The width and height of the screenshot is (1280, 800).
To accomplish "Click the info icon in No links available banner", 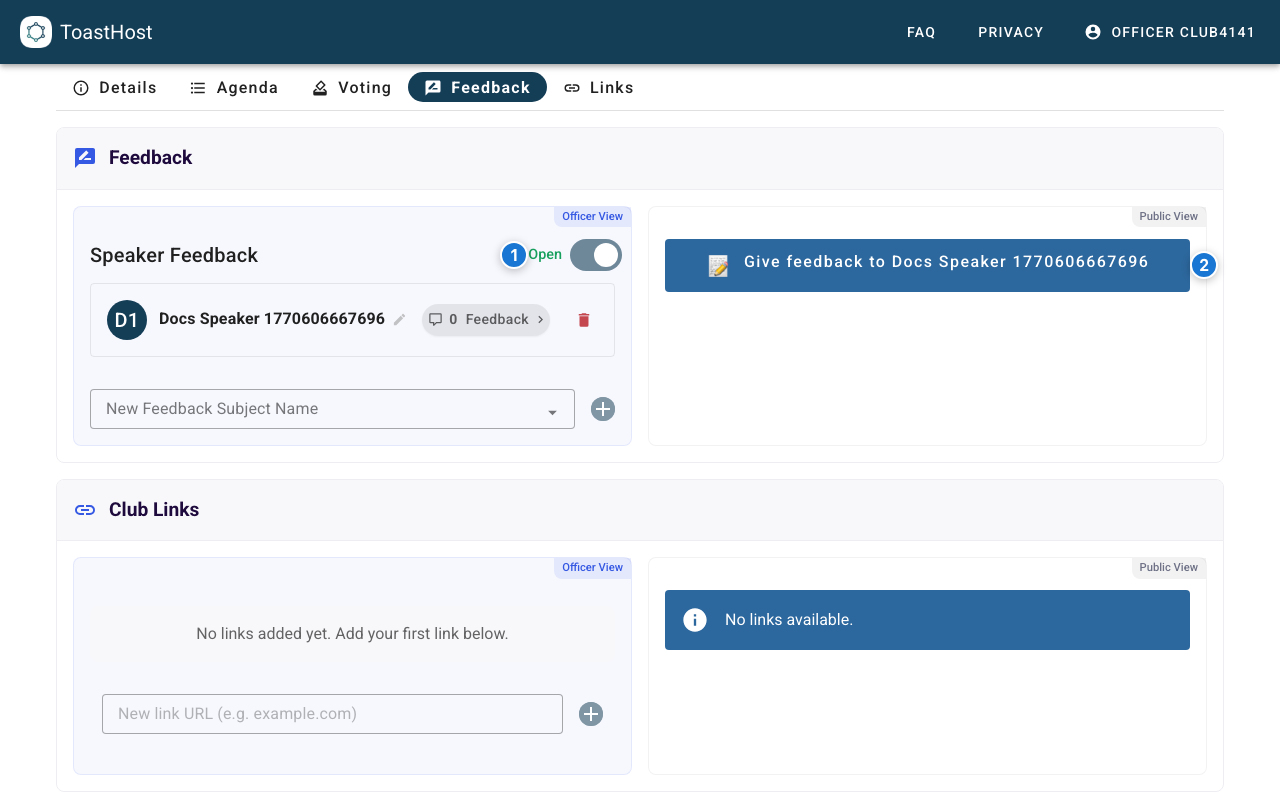I will tap(695, 620).
